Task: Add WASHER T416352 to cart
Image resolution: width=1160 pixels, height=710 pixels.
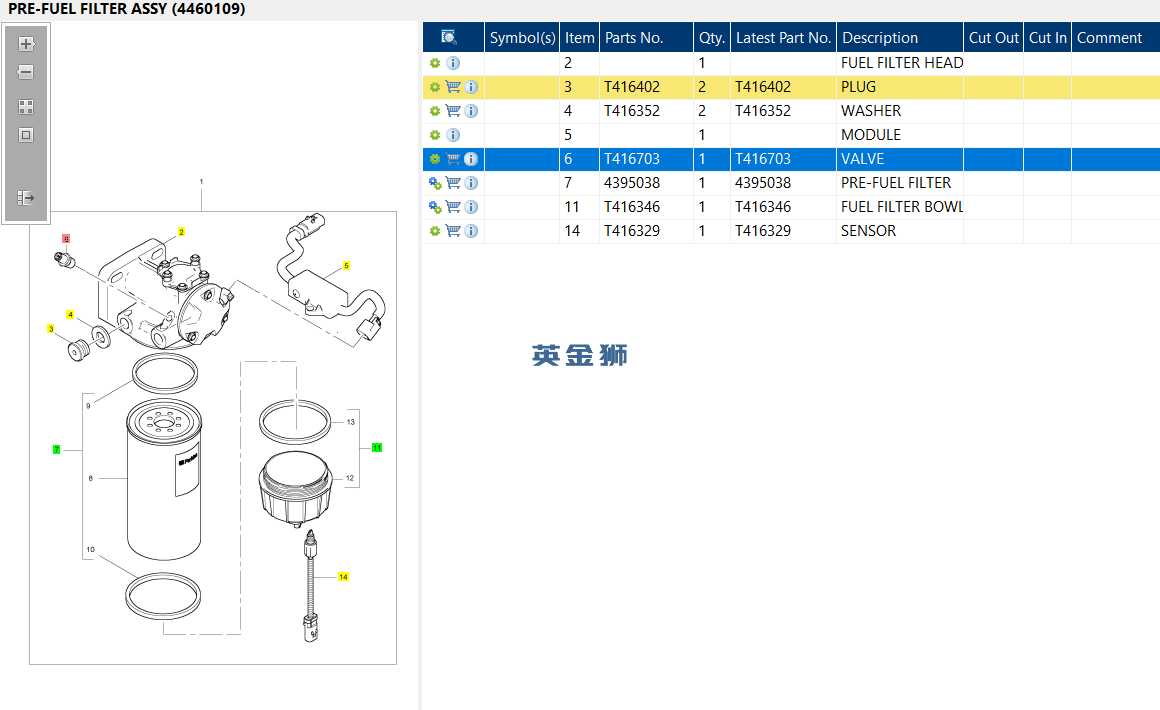Action: [x=453, y=111]
